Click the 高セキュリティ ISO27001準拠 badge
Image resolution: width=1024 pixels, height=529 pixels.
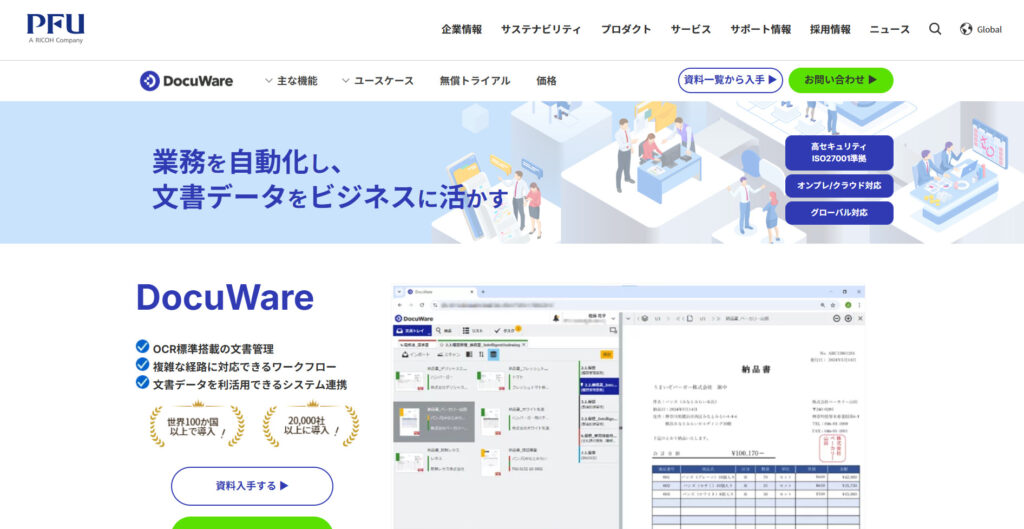click(839, 153)
